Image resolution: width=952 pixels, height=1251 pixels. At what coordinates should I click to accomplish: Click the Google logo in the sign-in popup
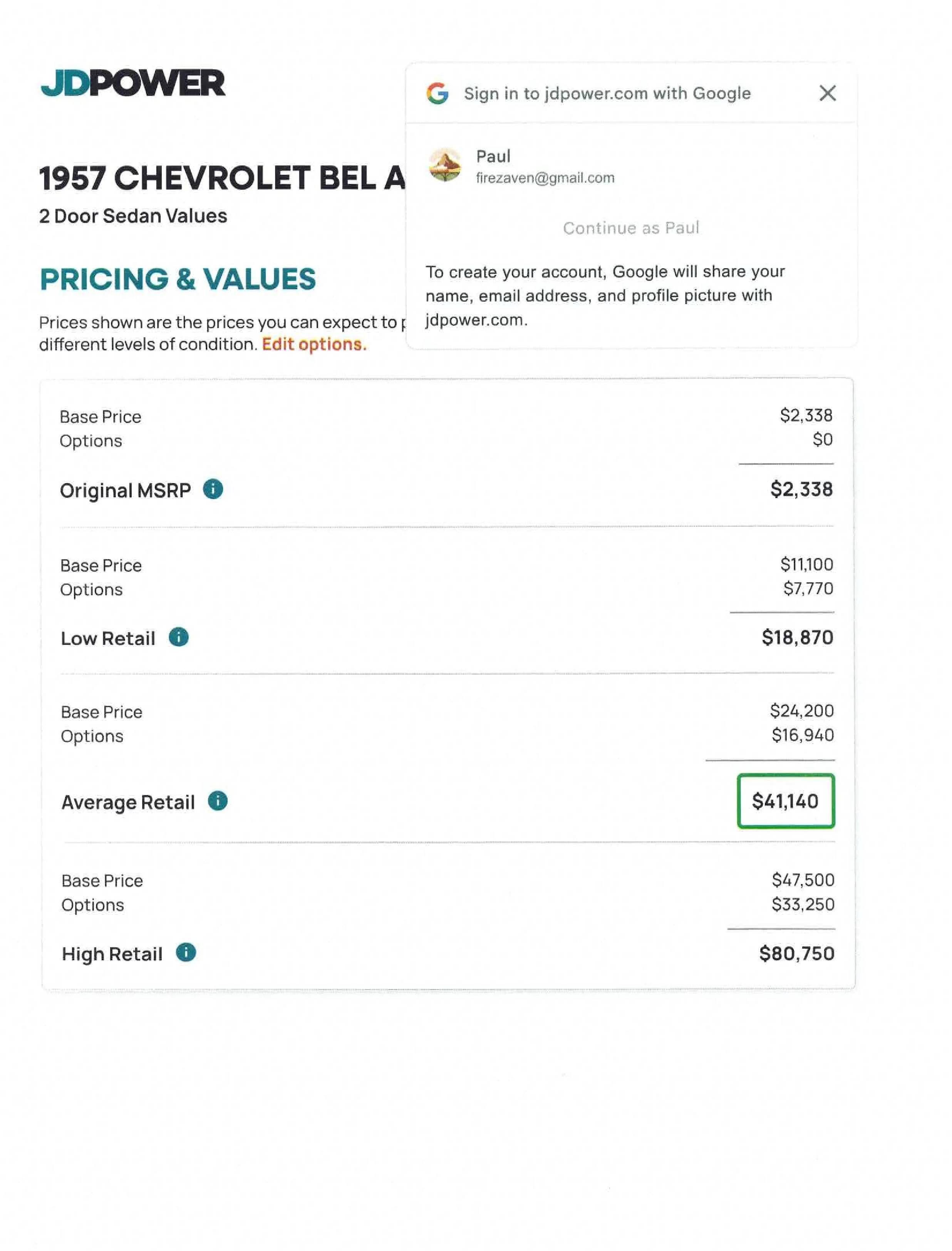click(x=437, y=93)
